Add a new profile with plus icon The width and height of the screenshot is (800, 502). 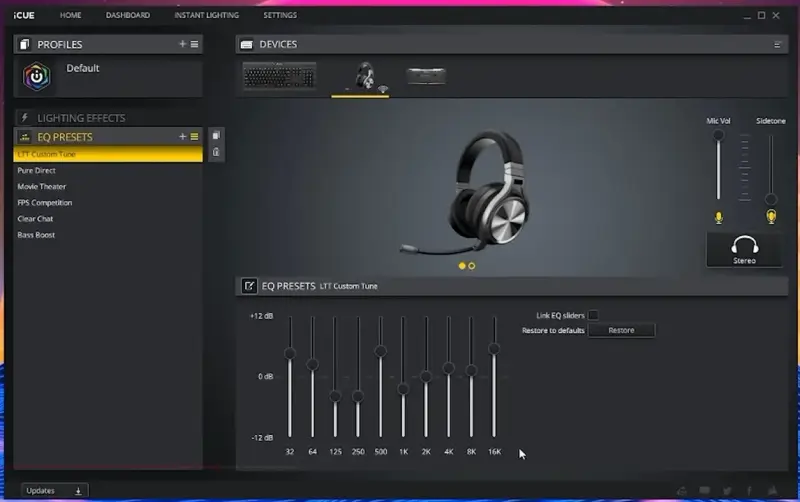tap(182, 44)
